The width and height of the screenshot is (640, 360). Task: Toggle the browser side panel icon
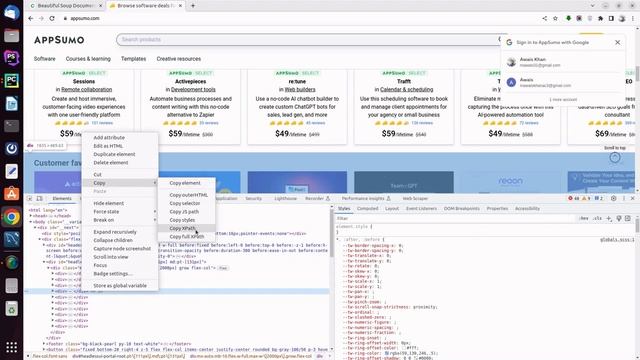click(x=611, y=18)
